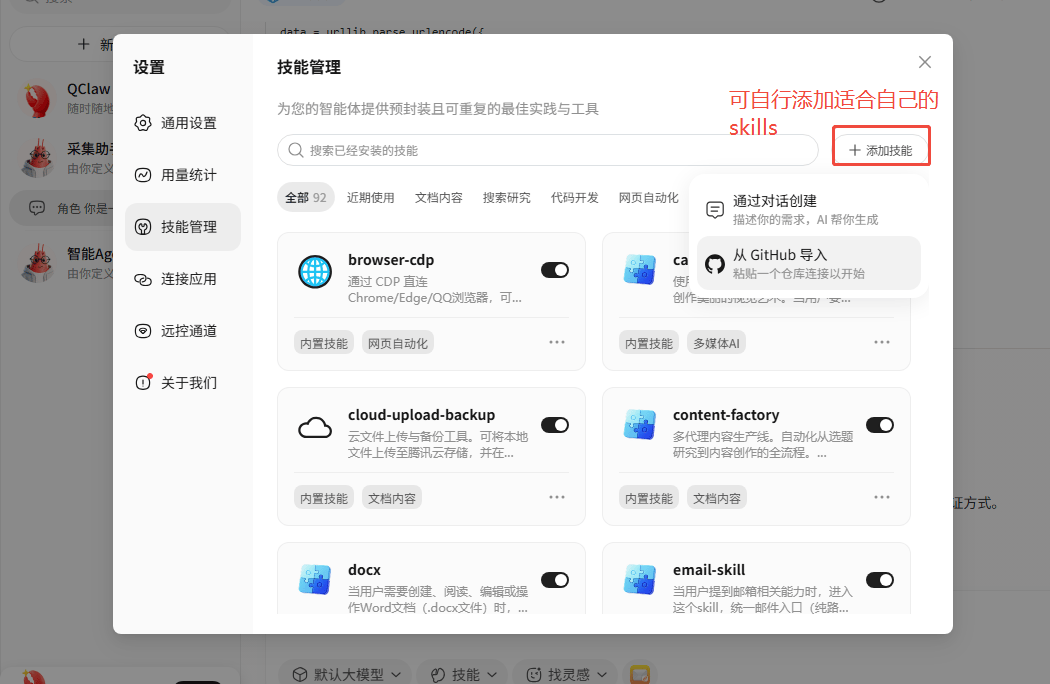Toggle the email-skill switch
Viewport: 1050px width, 684px height.
879,579
